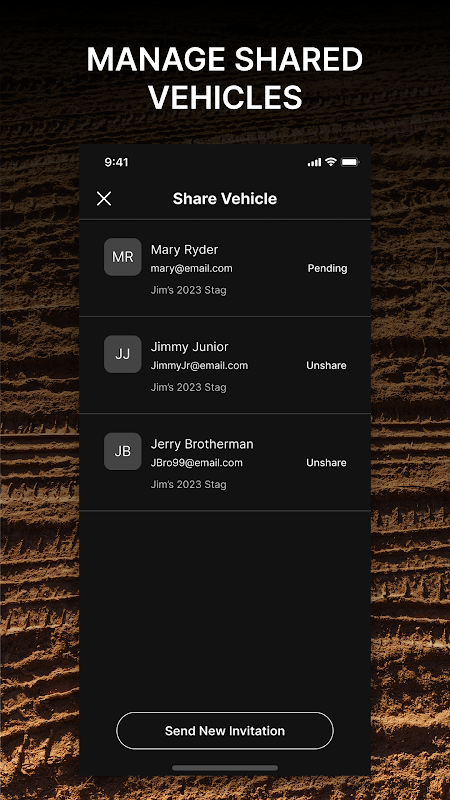The width and height of the screenshot is (450, 800).
Task: Tap the Manage Shared Vehicles heading
Action: coord(225,78)
